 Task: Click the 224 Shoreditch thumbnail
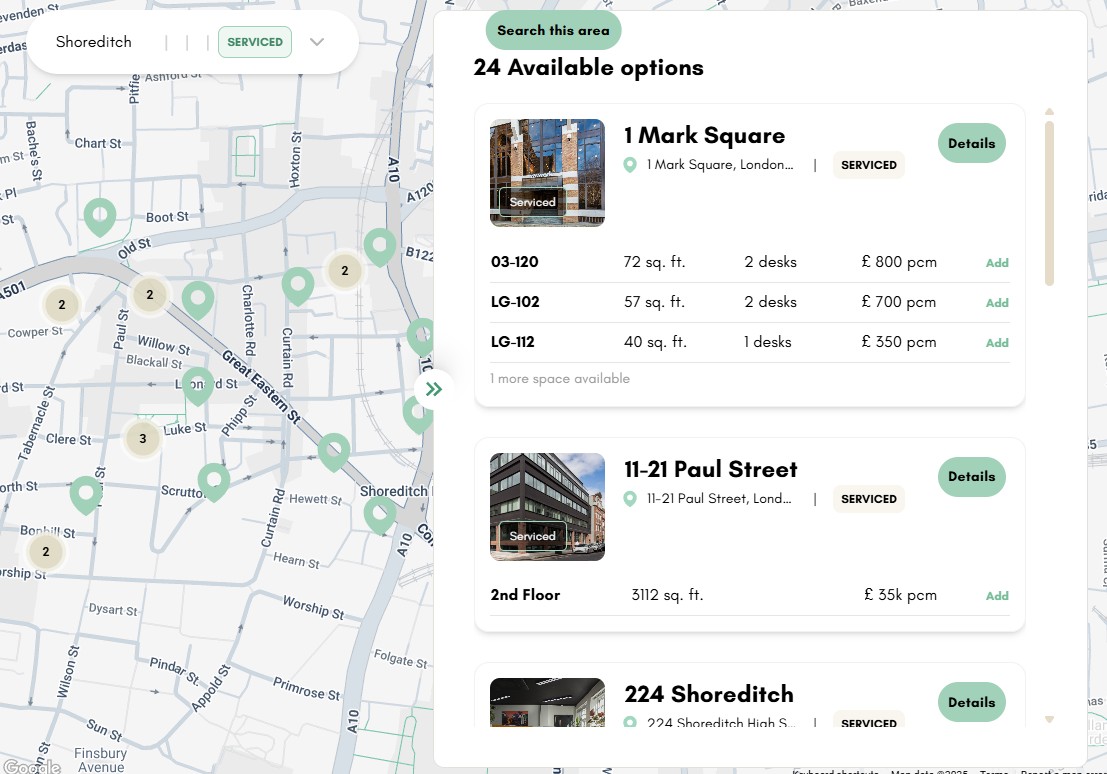(x=547, y=703)
